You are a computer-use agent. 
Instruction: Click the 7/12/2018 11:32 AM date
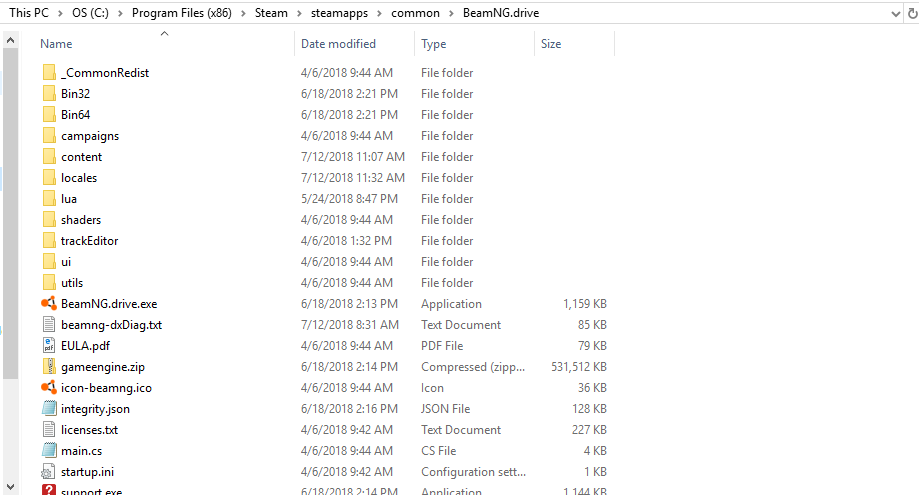[x=353, y=178]
